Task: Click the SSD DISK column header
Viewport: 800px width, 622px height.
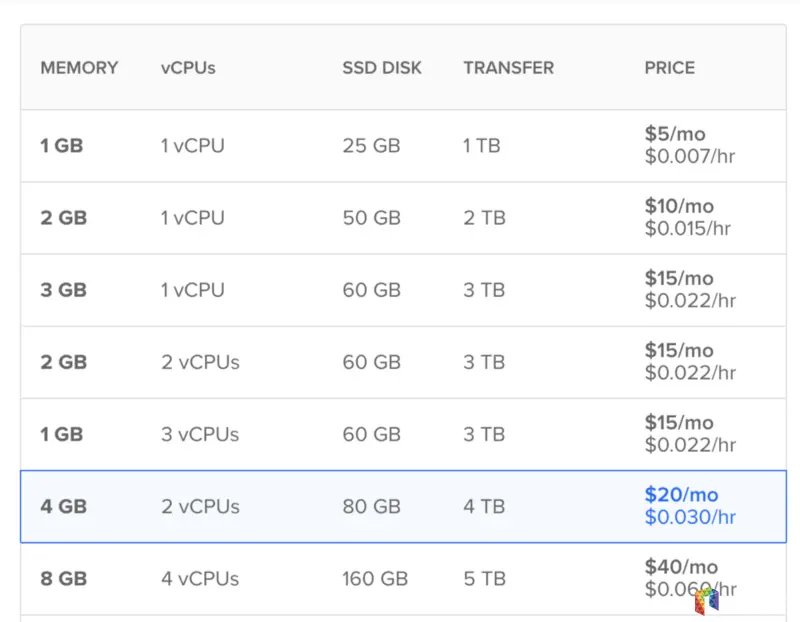Action: 382,68
